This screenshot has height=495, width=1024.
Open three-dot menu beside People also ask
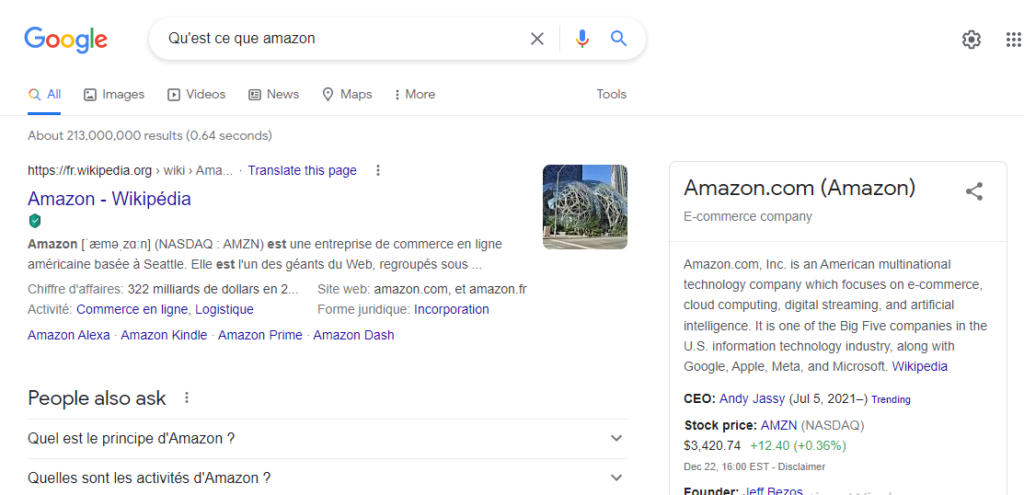187,398
